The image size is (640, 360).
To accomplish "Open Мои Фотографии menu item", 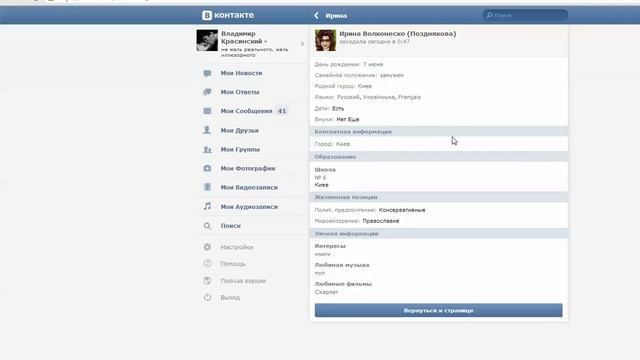I will 248,169.
